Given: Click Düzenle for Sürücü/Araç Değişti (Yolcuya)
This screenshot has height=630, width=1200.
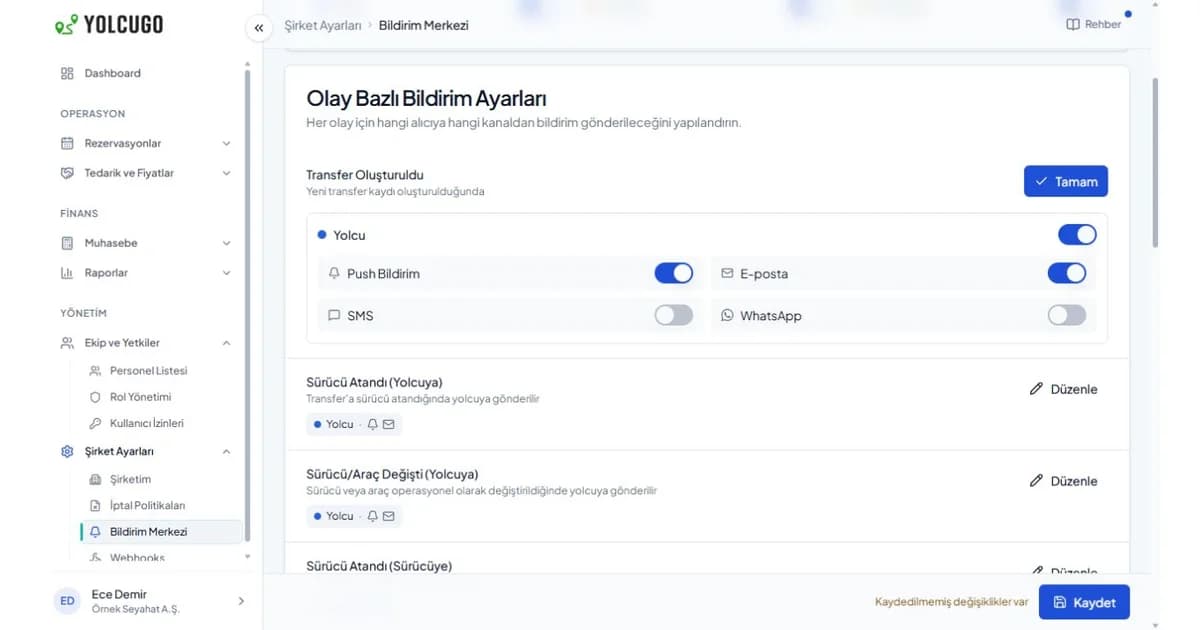Looking at the screenshot, I should pyautogui.click(x=1063, y=481).
